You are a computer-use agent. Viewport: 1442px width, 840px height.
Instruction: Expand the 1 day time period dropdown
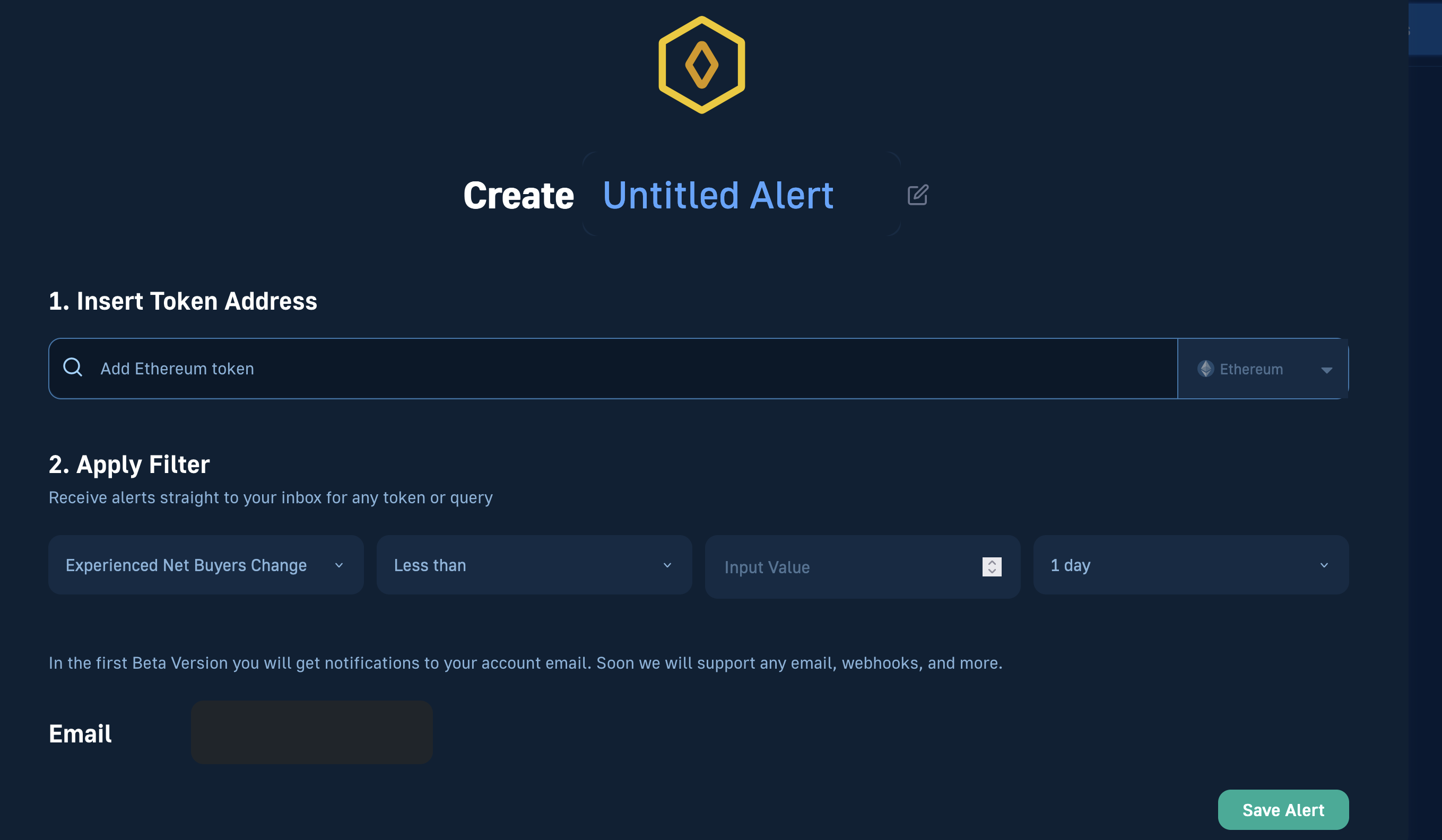point(1191,564)
